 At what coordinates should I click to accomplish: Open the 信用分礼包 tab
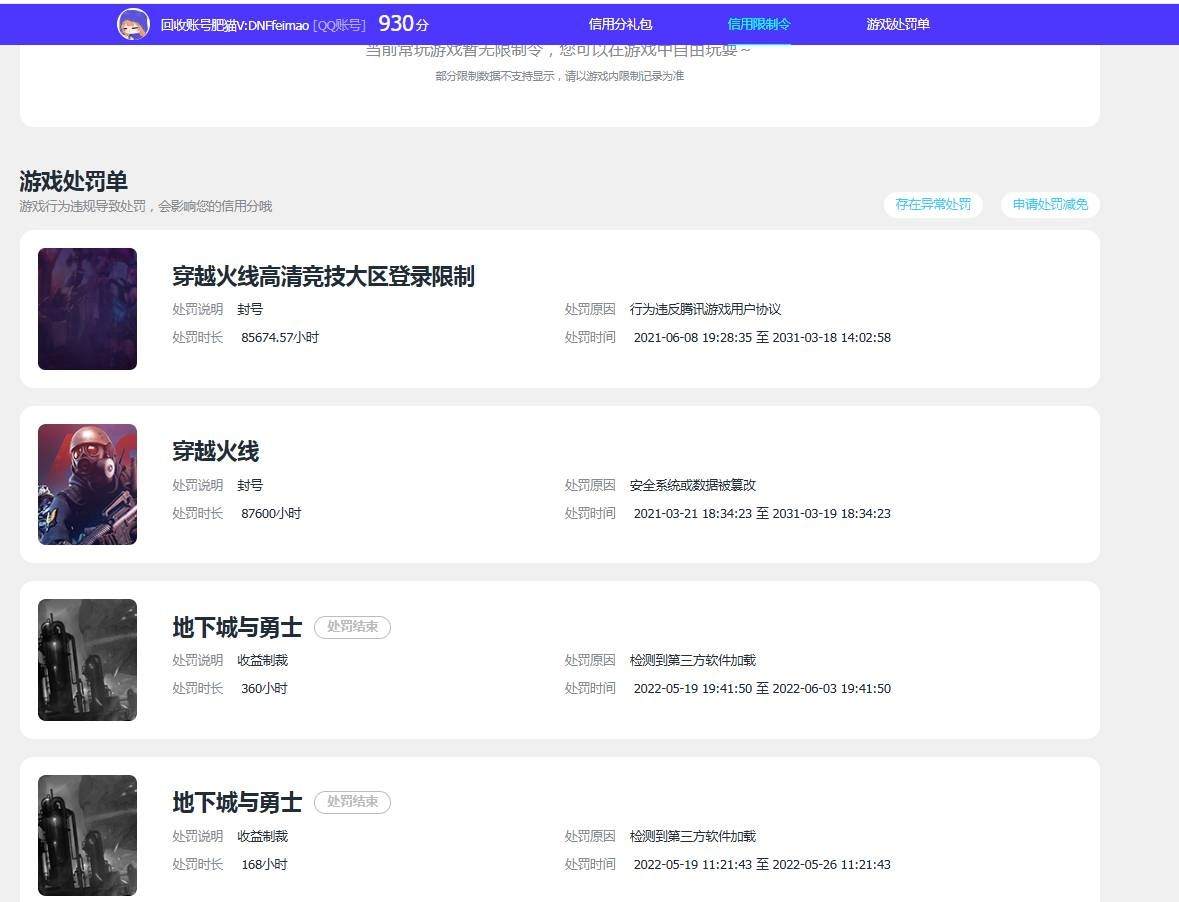(620, 24)
